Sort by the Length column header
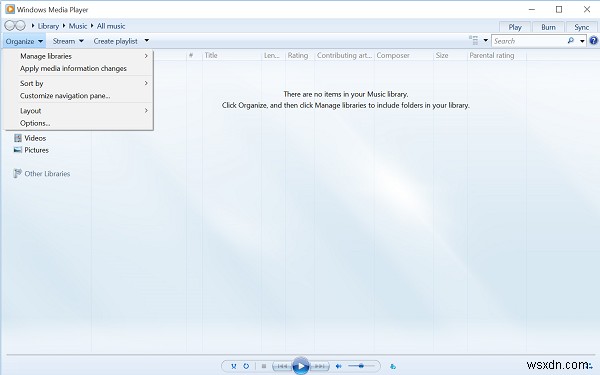This screenshot has width=600, height=375. tap(273, 55)
